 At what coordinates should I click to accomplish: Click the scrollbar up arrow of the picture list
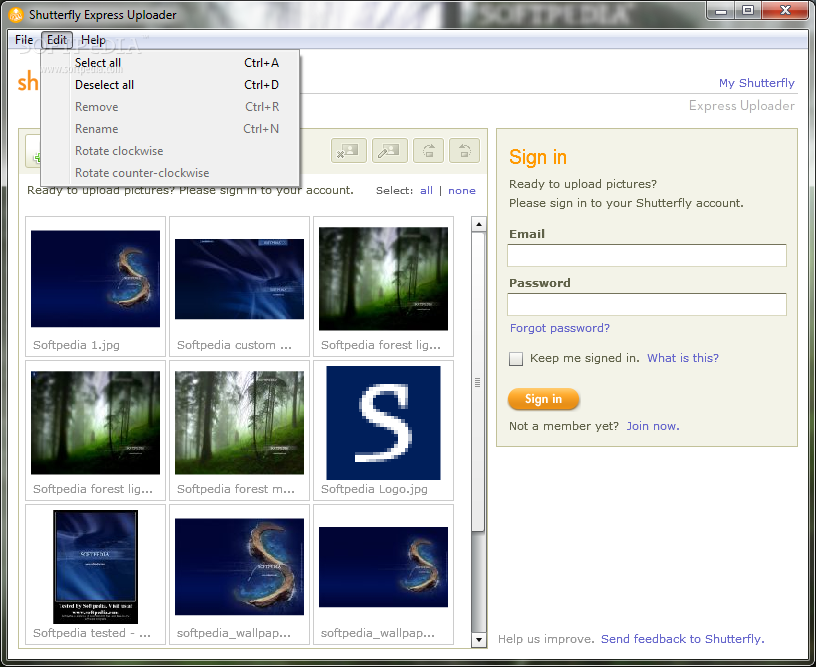point(479,224)
